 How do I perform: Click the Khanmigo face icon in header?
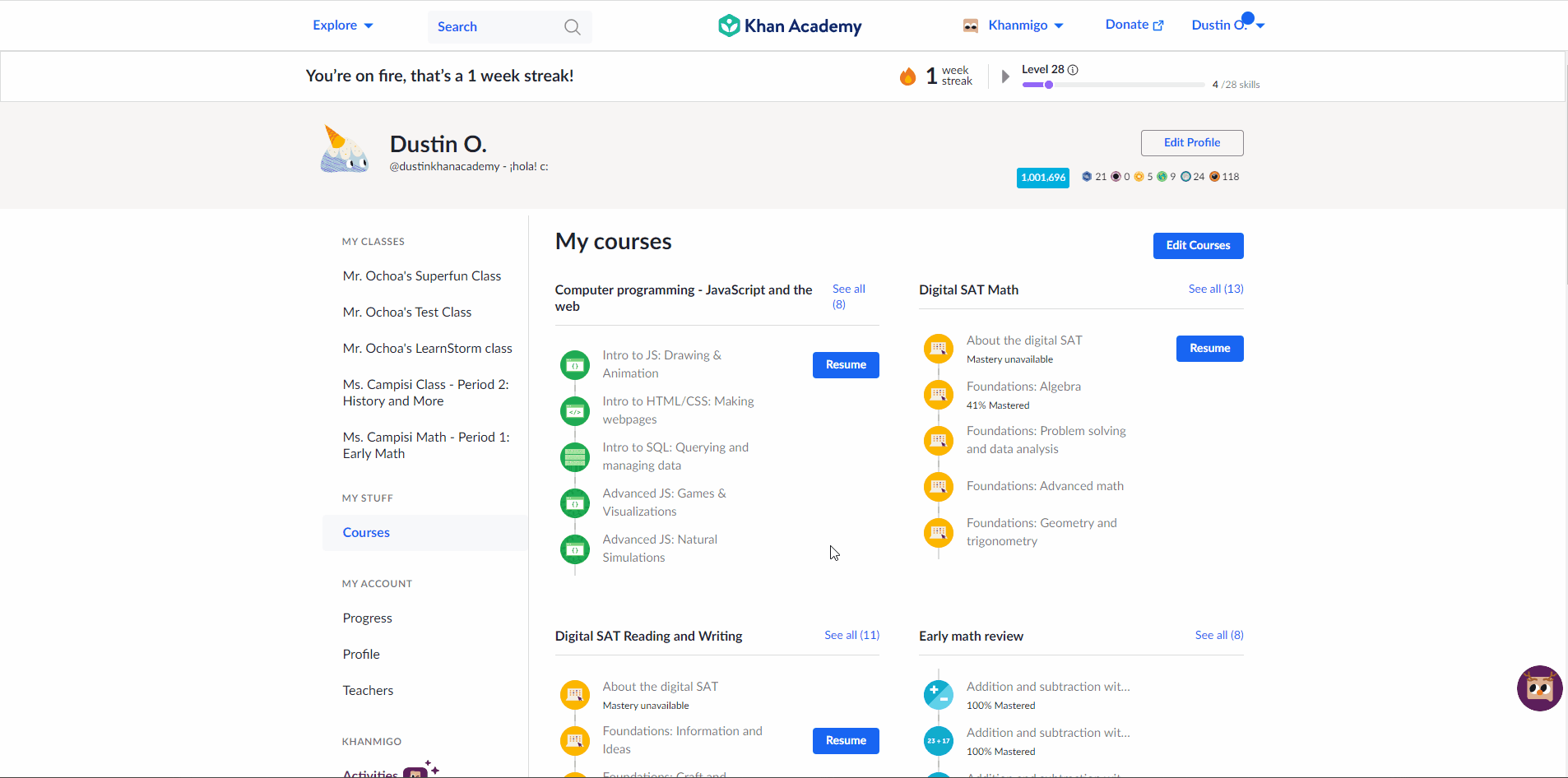(x=971, y=25)
